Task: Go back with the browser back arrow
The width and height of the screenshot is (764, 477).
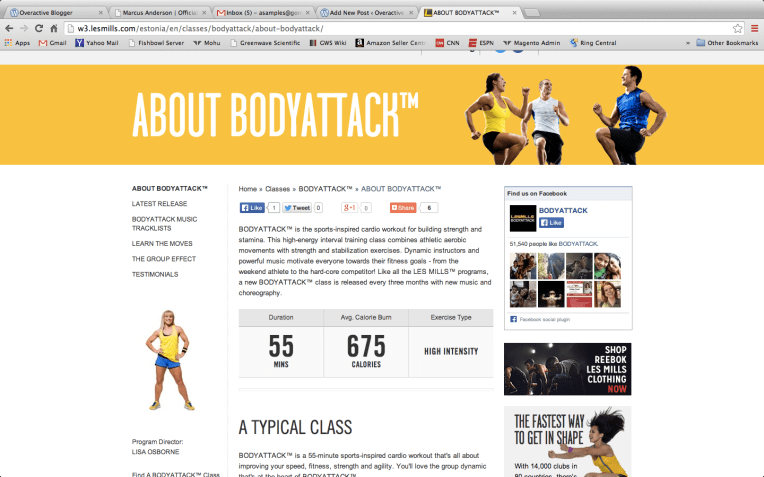Action: (9, 28)
